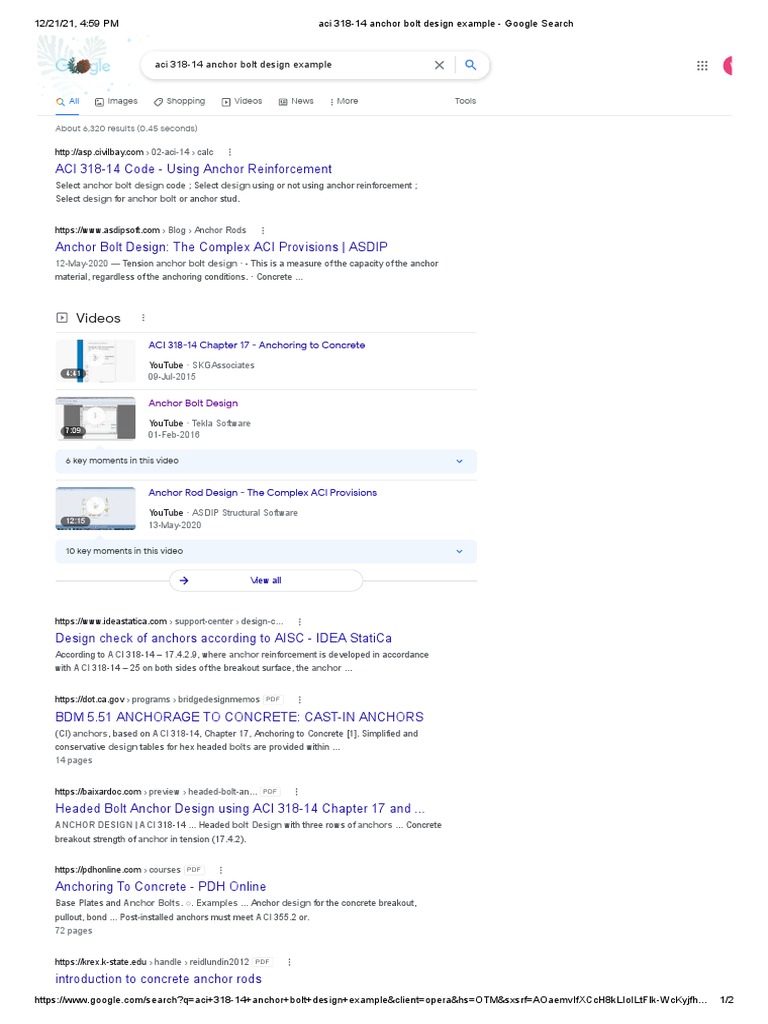Switch to the Images tab

tap(116, 101)
